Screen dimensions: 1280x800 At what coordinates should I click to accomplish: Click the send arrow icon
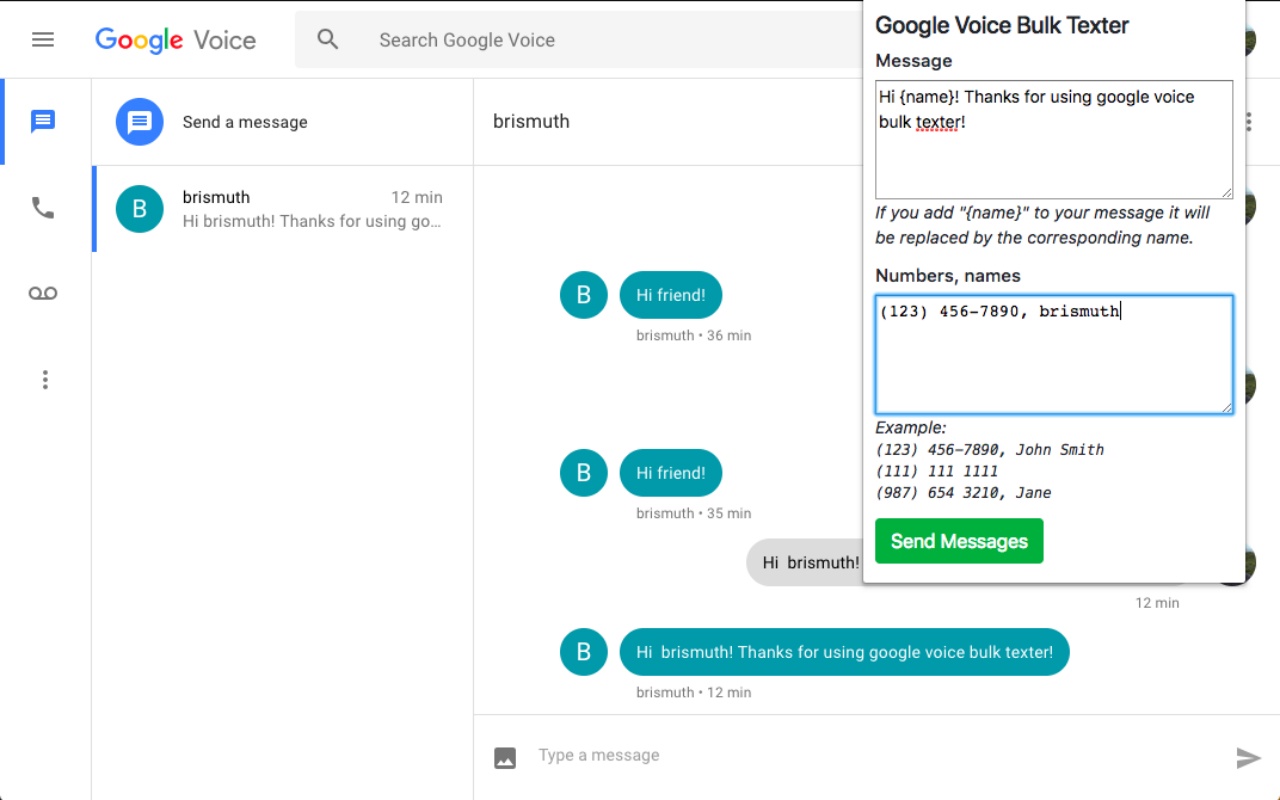point(1248,758)
